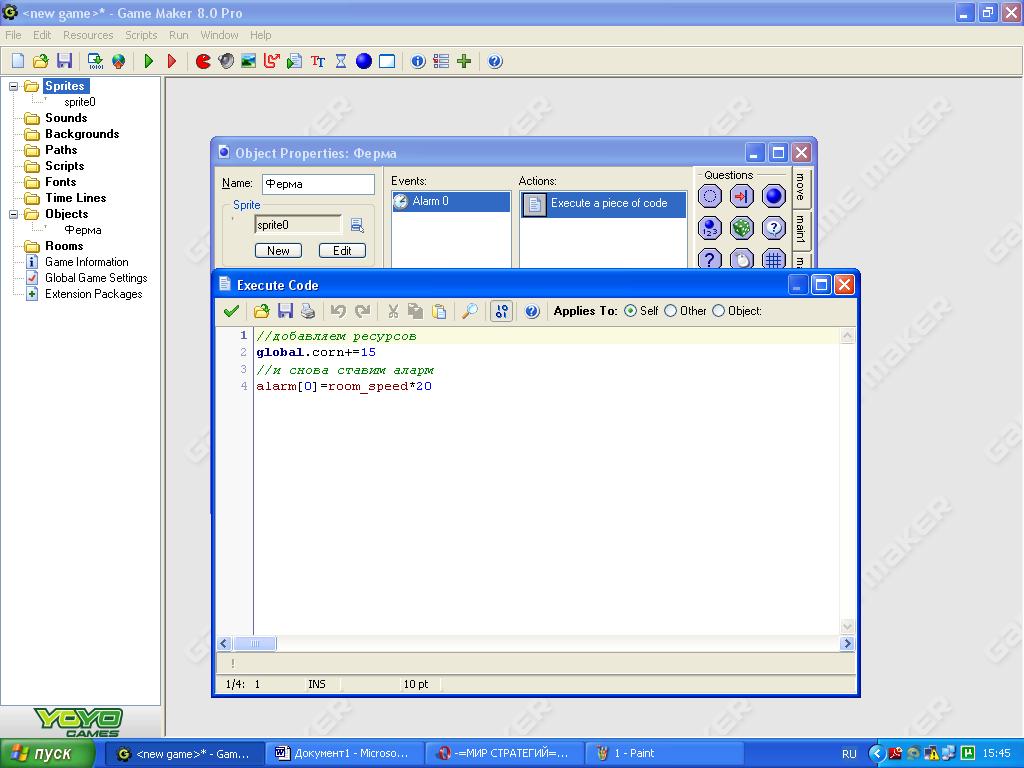Create a script from the toolbar
This screenshot has height=768, width=1024.
295,61
